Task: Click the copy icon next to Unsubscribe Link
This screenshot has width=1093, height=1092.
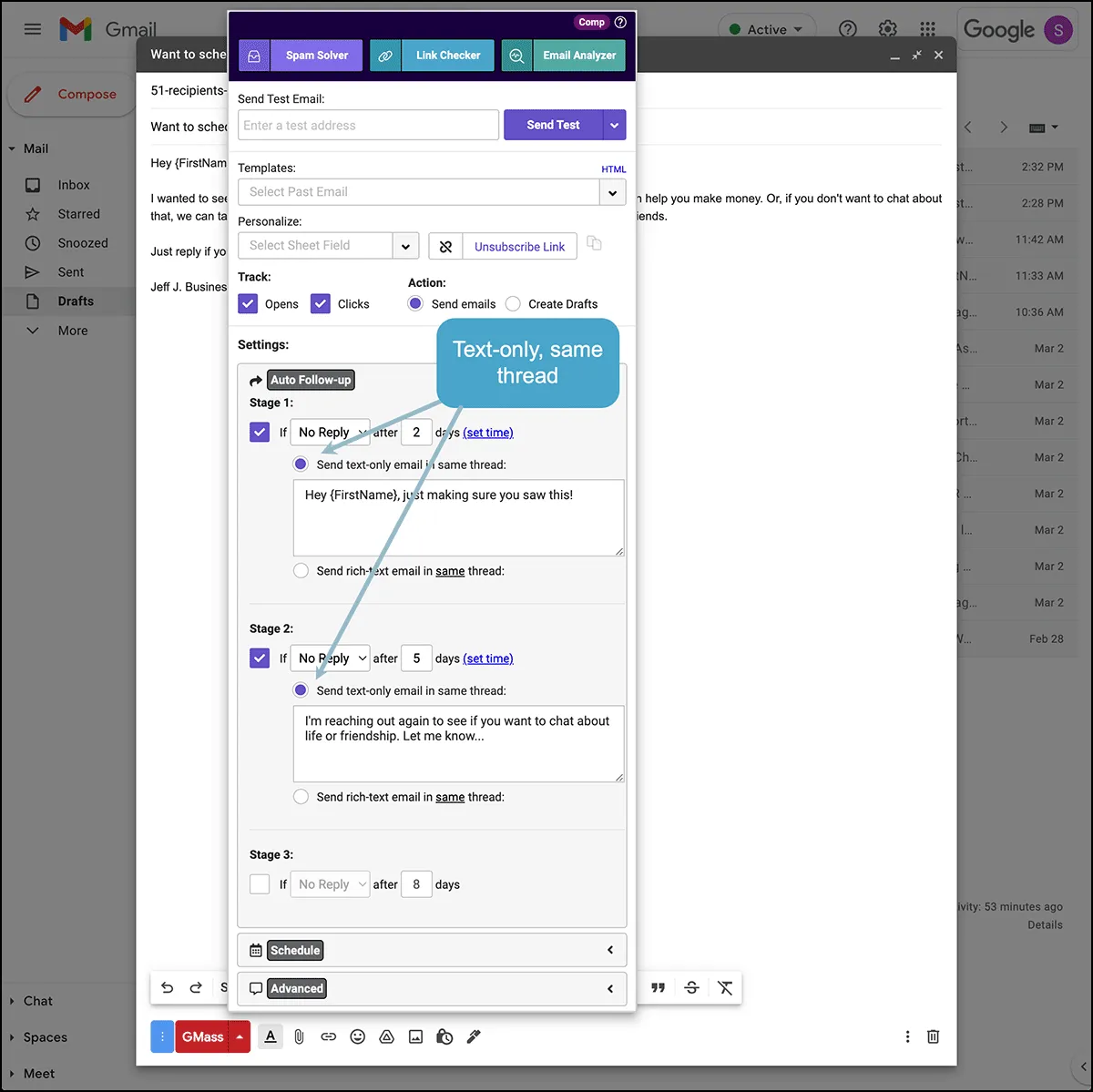Action: 594,243
